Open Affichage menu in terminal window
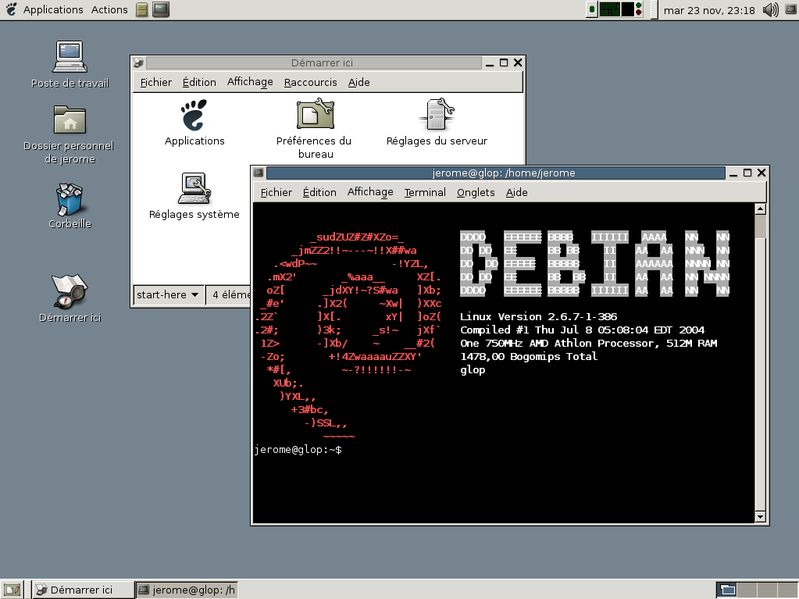The image size is (799, 599). [370, 192]
